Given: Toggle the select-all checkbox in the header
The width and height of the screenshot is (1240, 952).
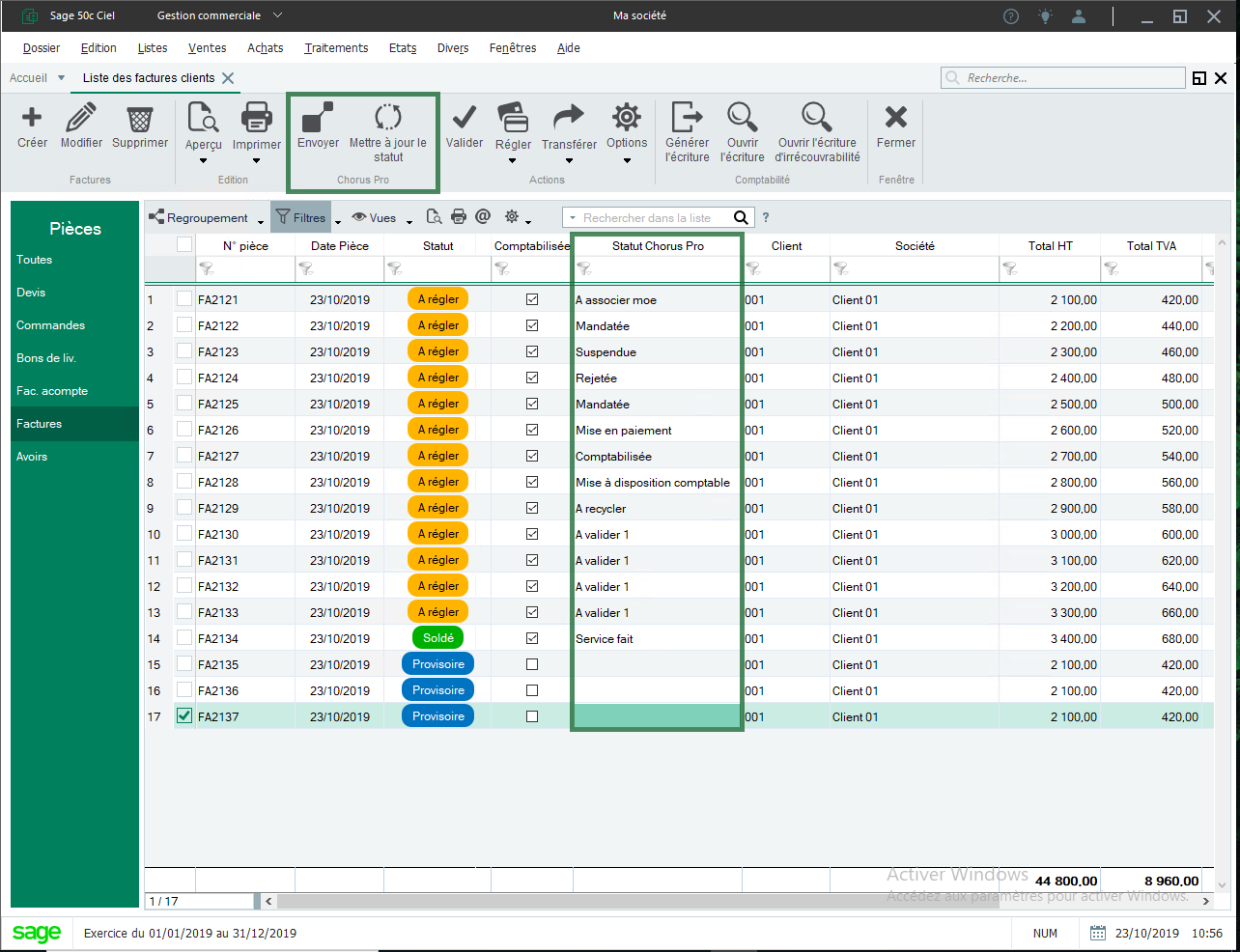Looking at the screenshot, I should [183, 245].
